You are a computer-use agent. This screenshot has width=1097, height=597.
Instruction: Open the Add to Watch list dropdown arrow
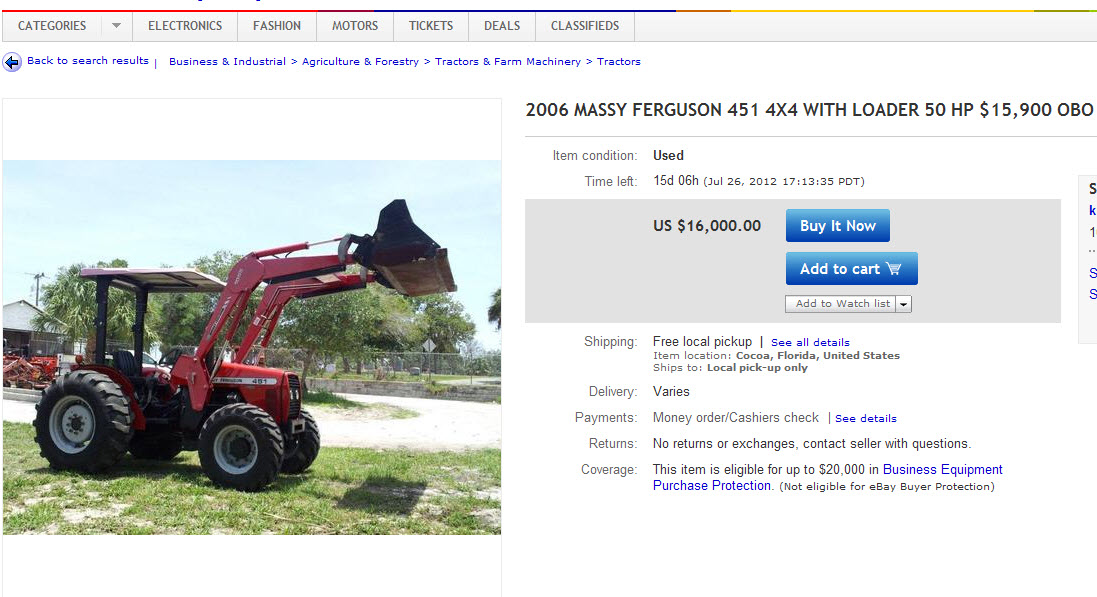coord(904,304)
